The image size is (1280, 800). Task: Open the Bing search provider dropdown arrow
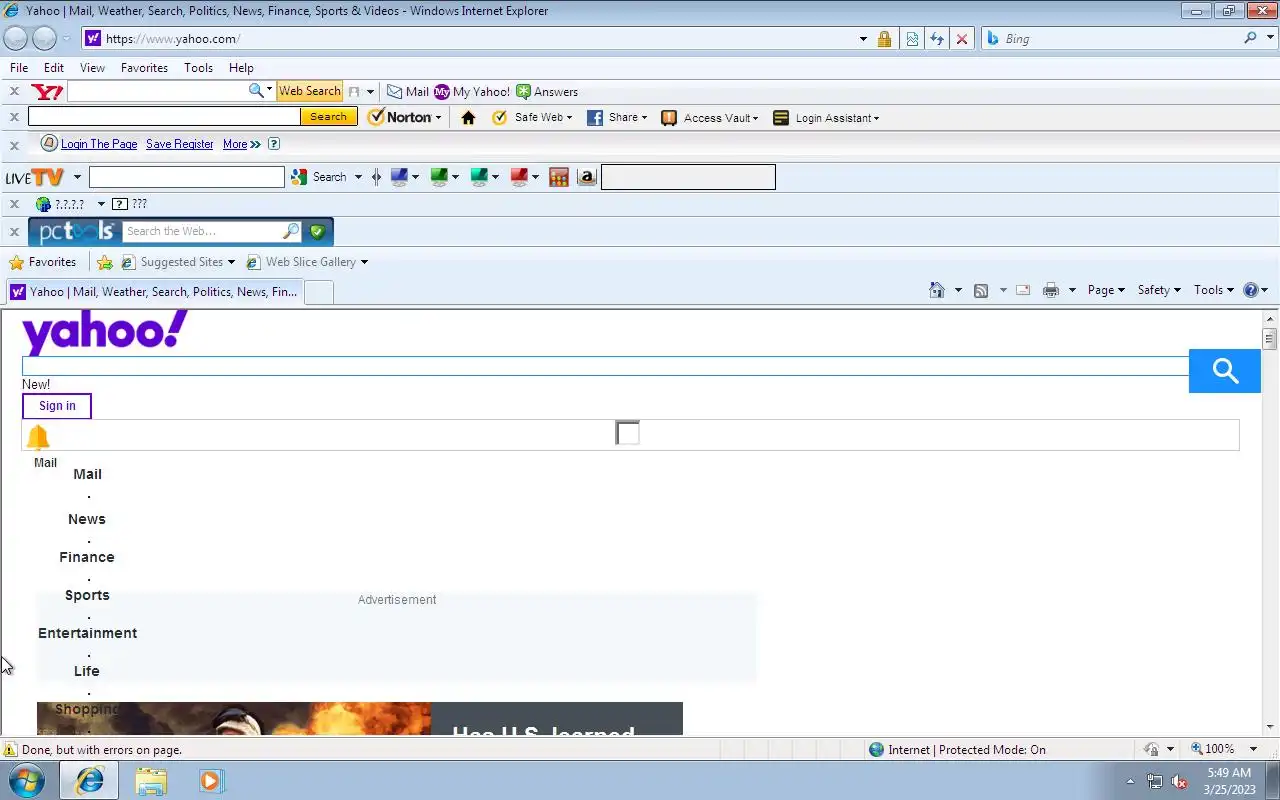(1270, 38)
